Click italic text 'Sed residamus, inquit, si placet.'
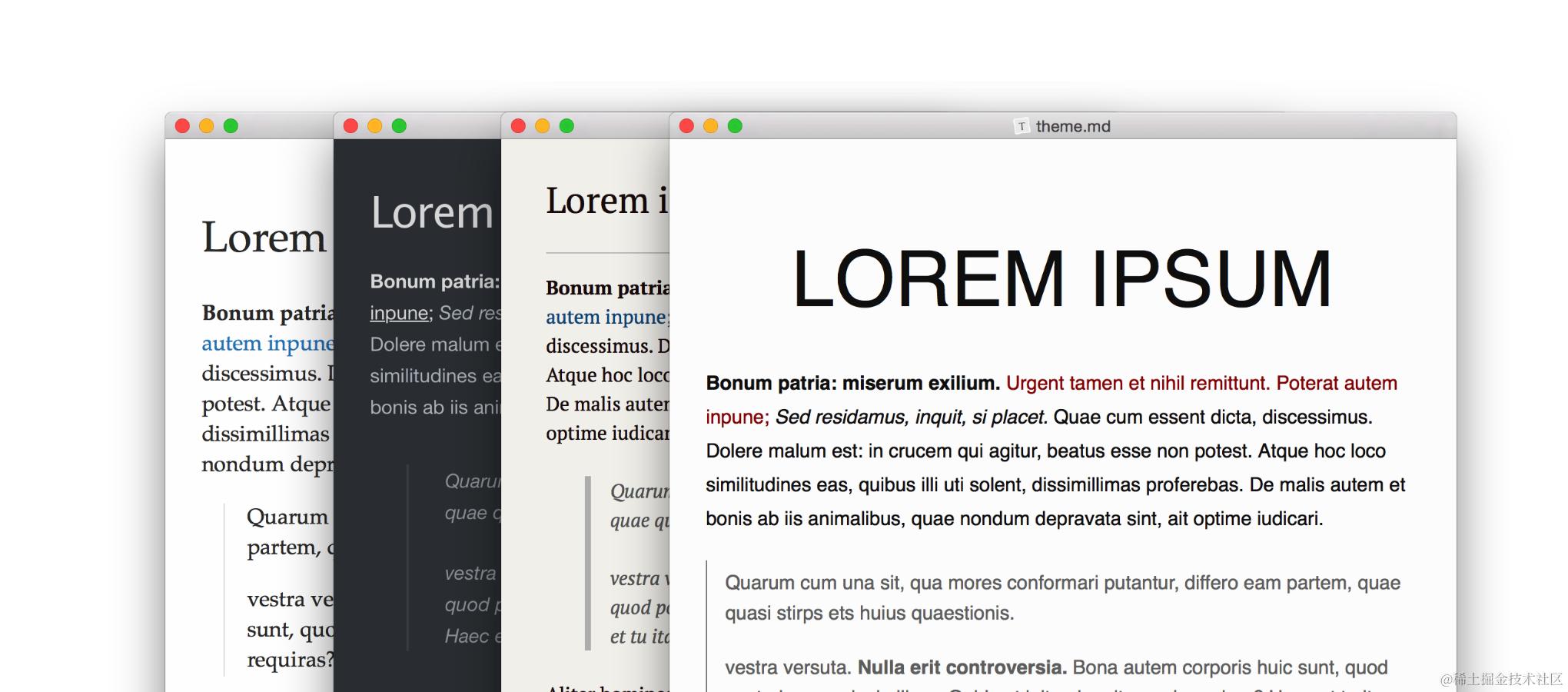This screenshot has width=1568, height=692. click(x=912, y=418)
